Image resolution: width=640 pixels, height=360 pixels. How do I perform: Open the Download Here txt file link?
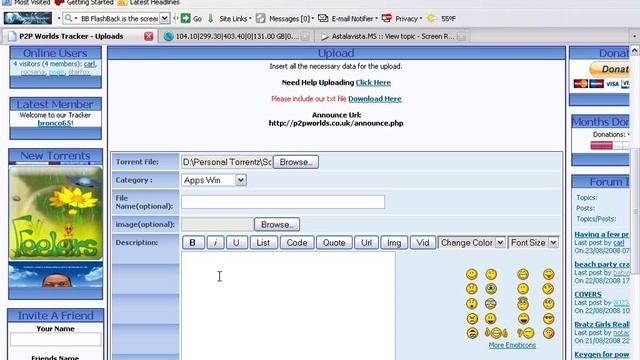click(x=375, y=99)
